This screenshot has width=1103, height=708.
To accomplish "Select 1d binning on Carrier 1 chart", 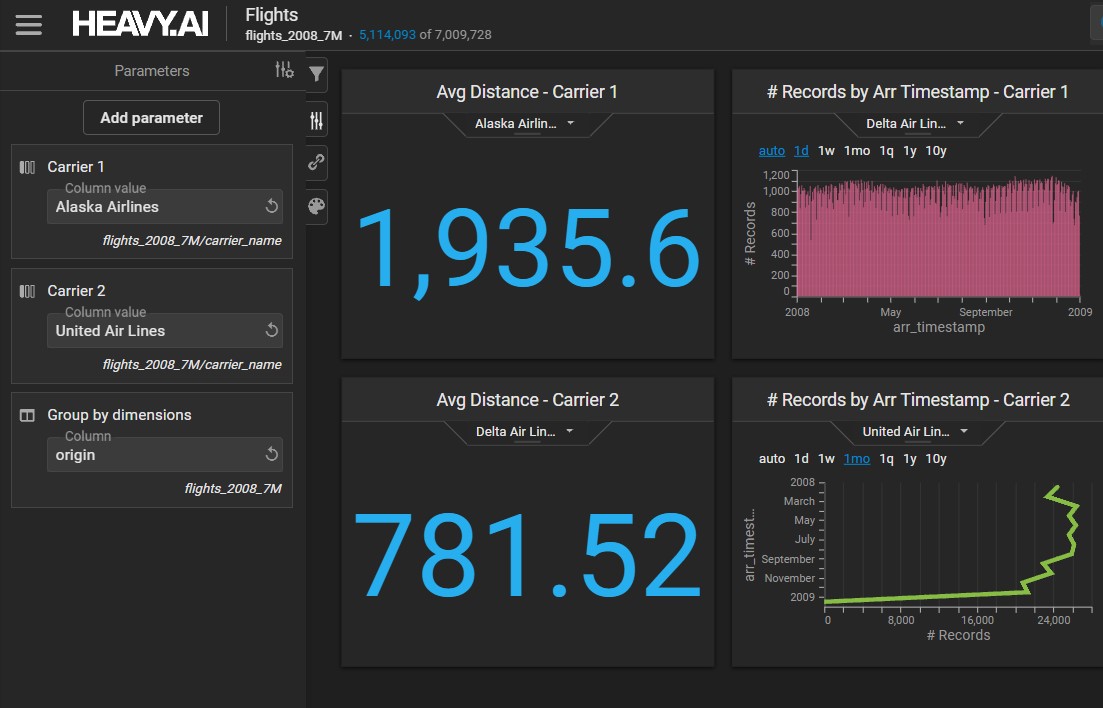I will point(801,151).
